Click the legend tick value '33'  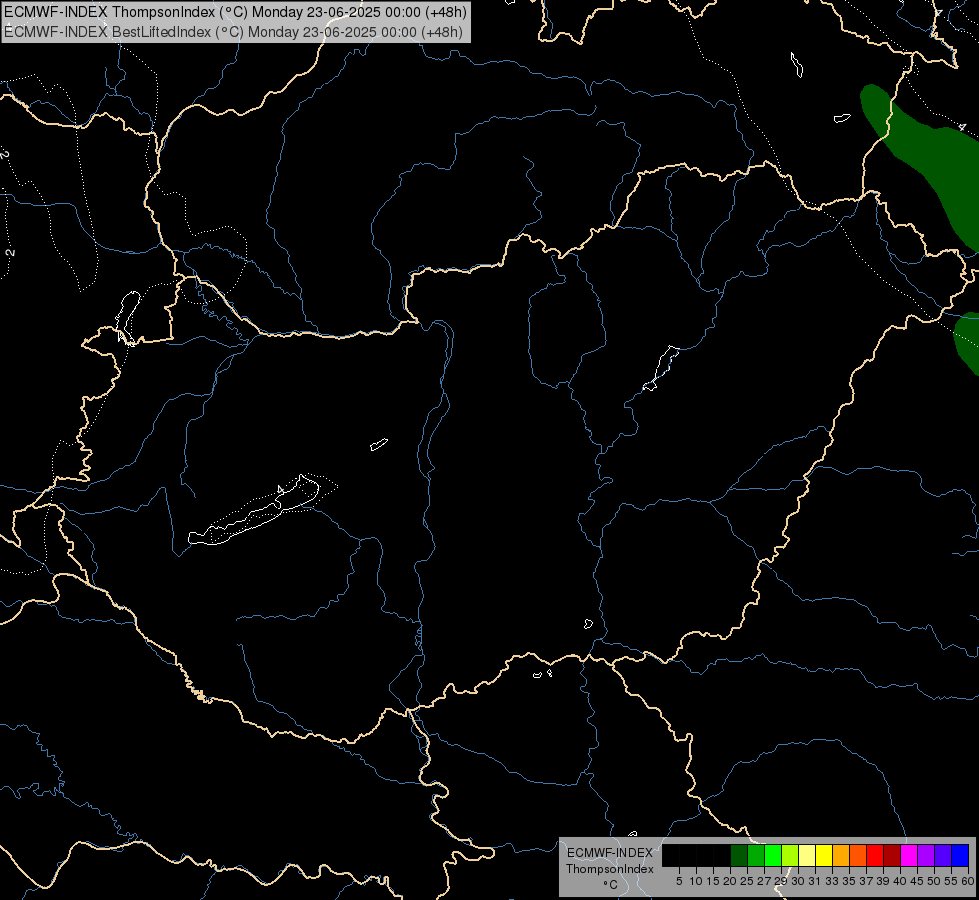pyautogui.click(x=832, y=881)
